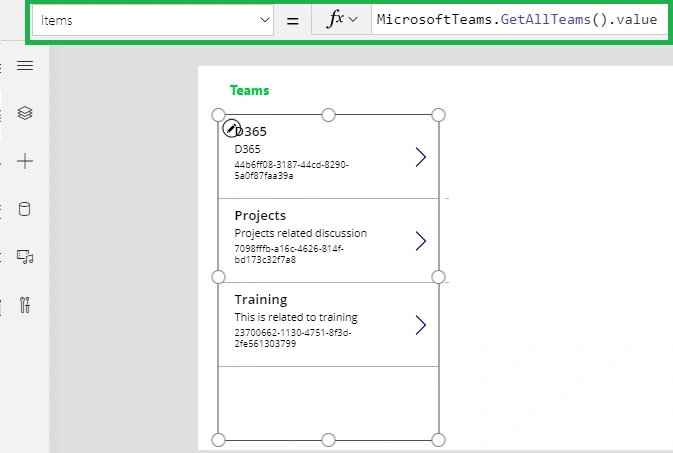Open the Advanced tools icon
This screenshot has width=673, height=453.
(x=25, y=305)
